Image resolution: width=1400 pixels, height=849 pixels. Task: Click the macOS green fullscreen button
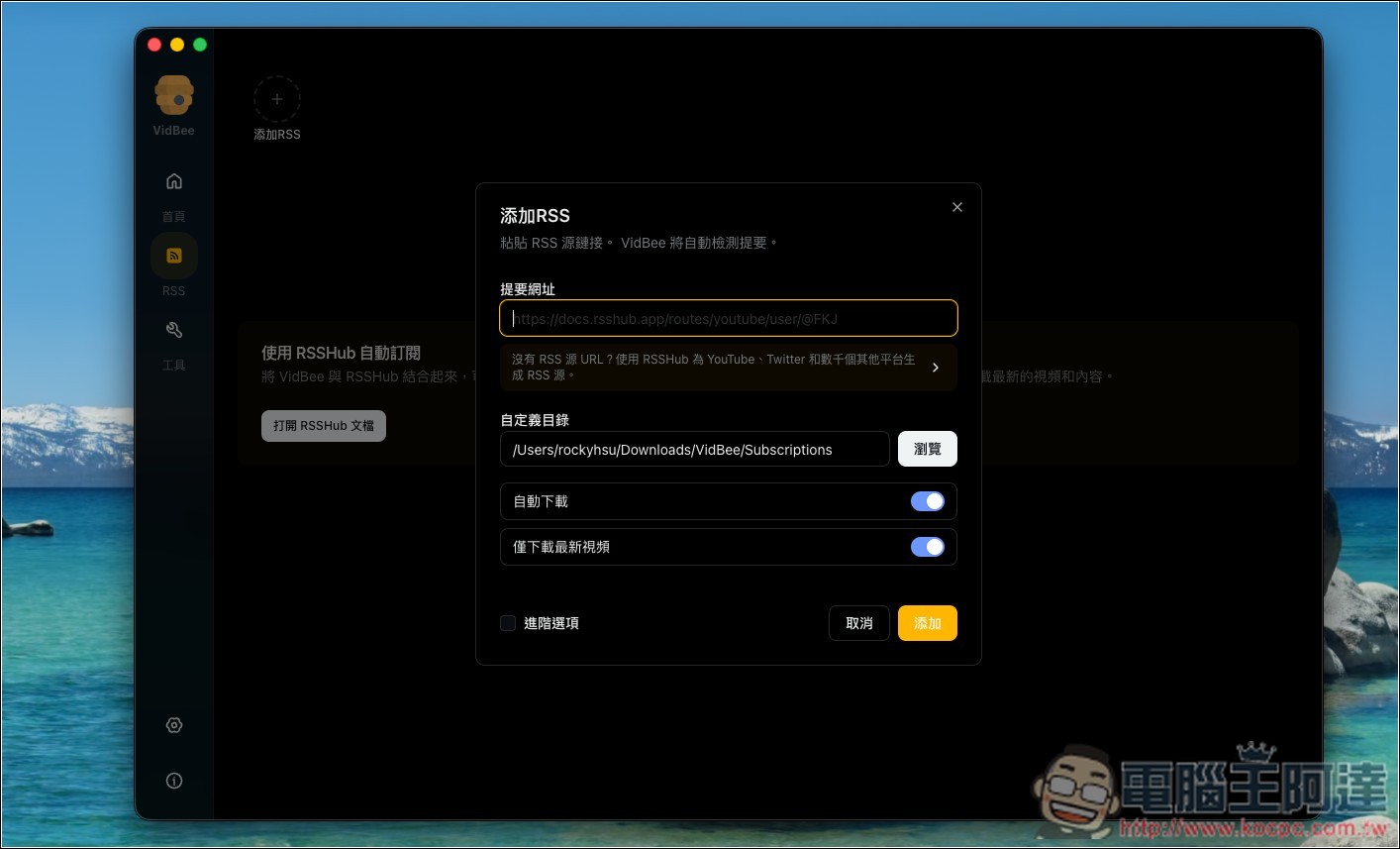[200, 45]
